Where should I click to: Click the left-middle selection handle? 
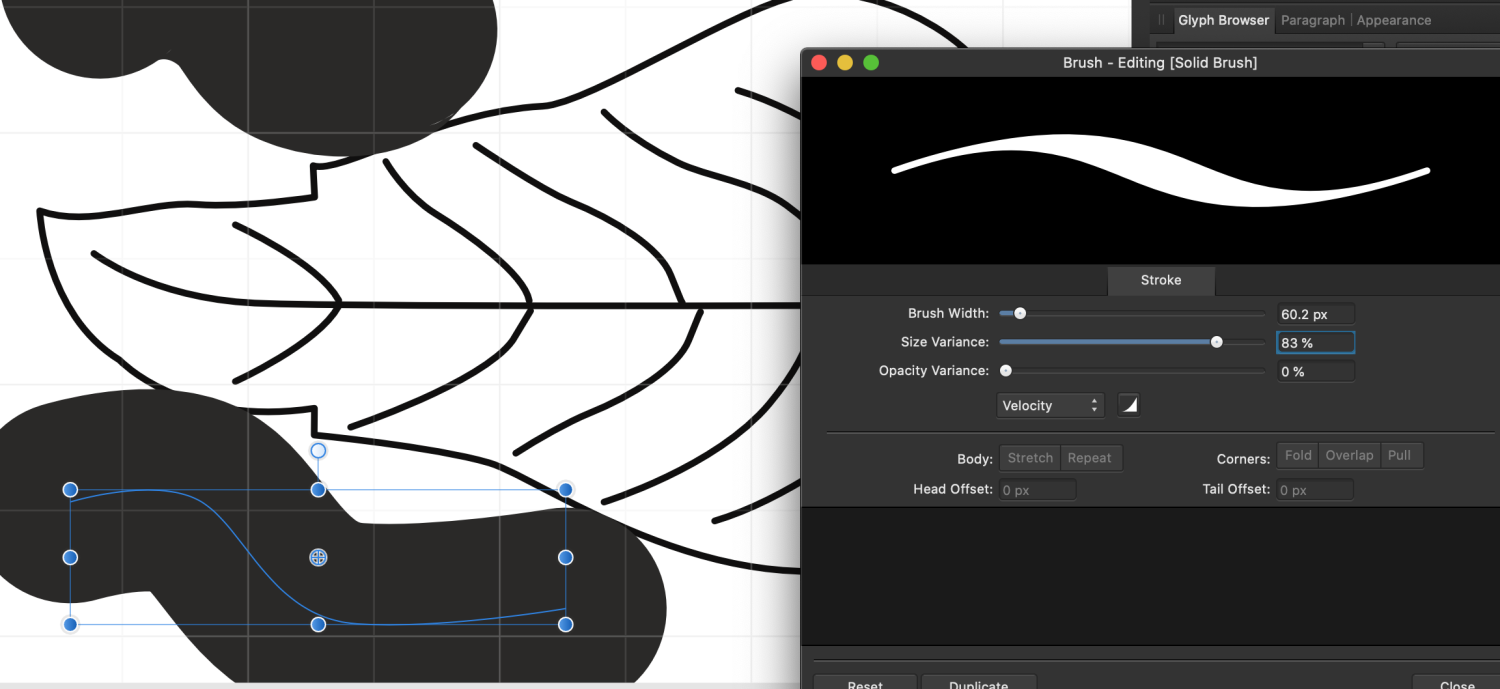pyautogui.click(x=70, y=557)
